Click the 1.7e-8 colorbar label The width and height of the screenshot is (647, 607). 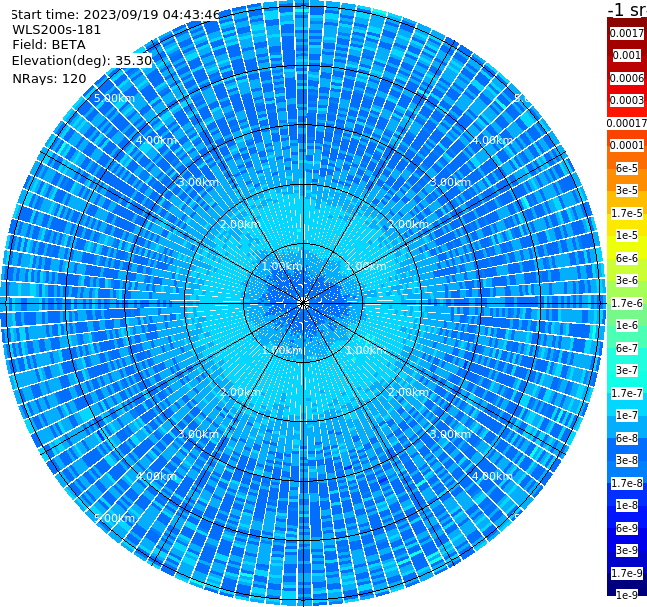coord(627,483)
